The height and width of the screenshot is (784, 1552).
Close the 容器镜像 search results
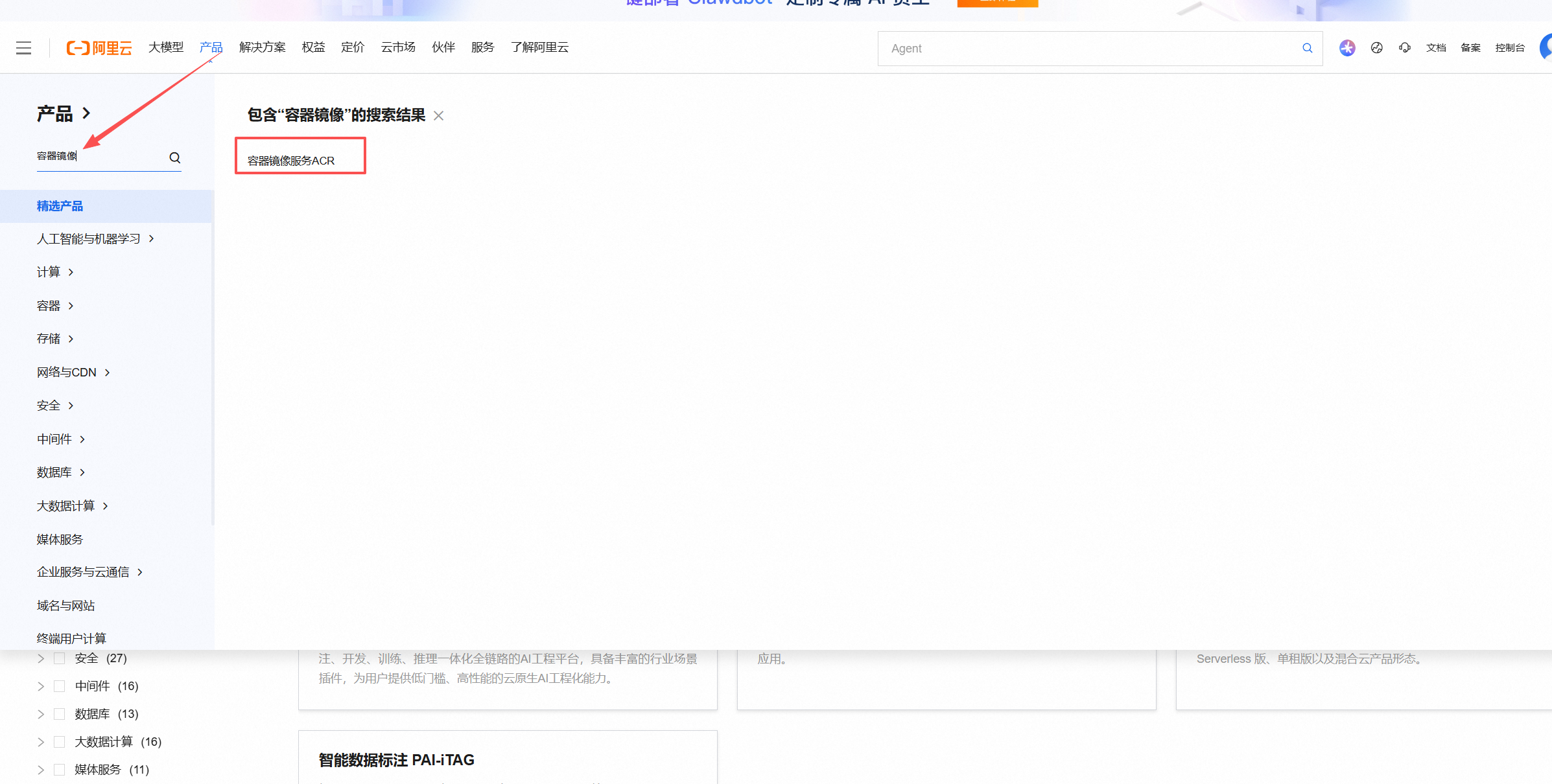pyautogui.click(x=439, y=116)
